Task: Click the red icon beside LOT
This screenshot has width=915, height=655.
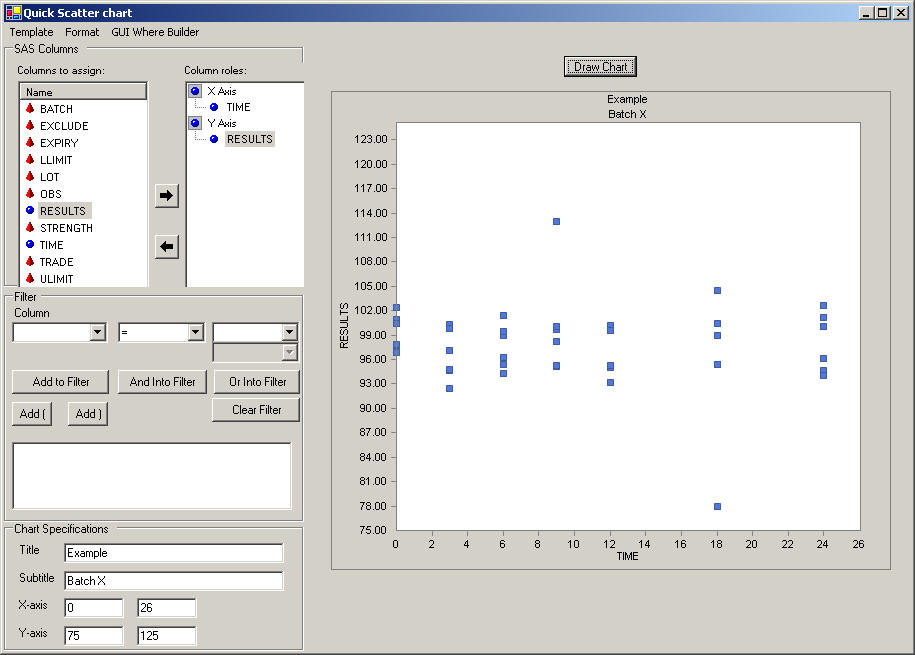Action: [x=30, y=176]
